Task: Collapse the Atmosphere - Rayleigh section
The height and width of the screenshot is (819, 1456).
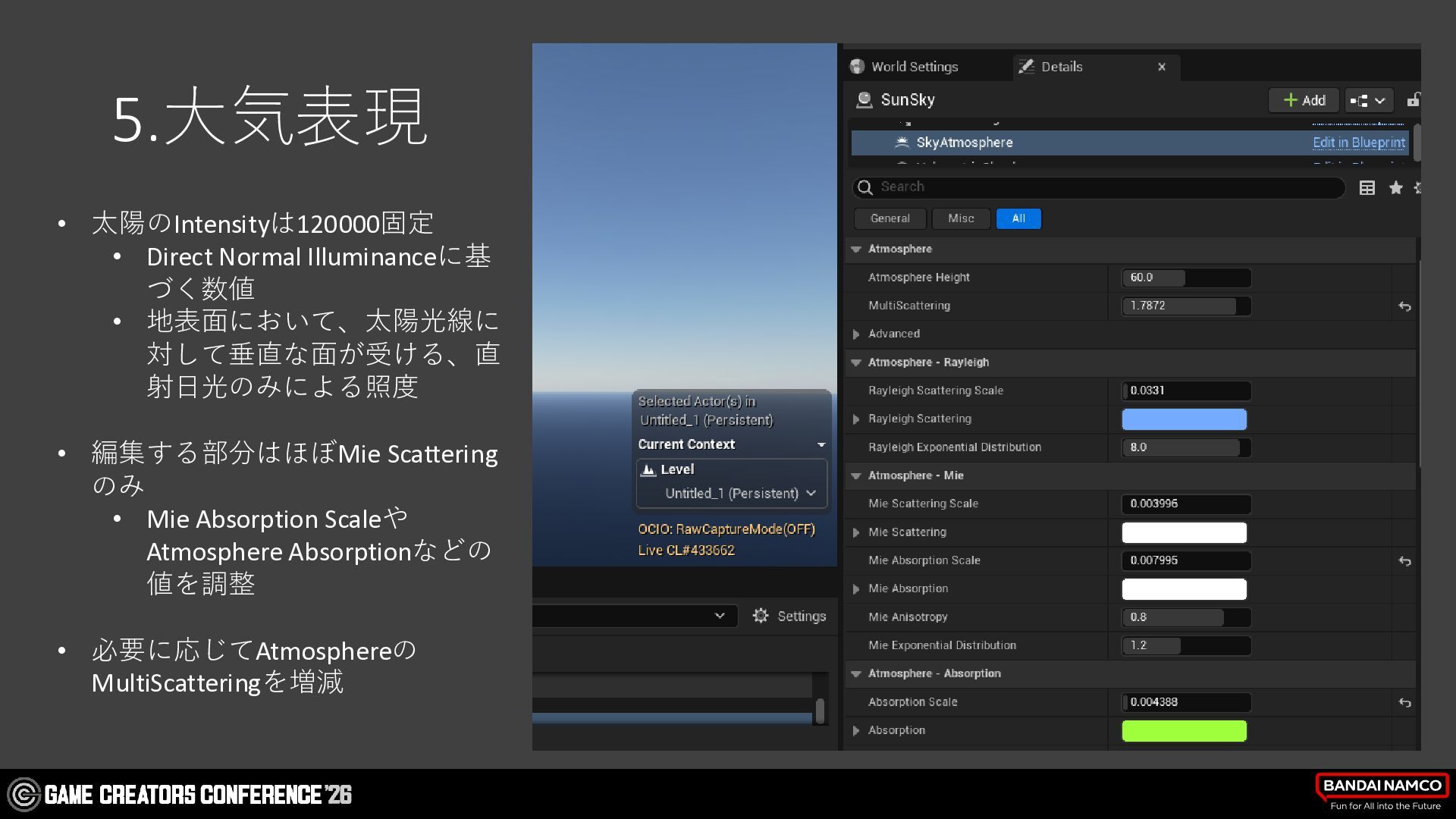Action: tap(856, 362)
